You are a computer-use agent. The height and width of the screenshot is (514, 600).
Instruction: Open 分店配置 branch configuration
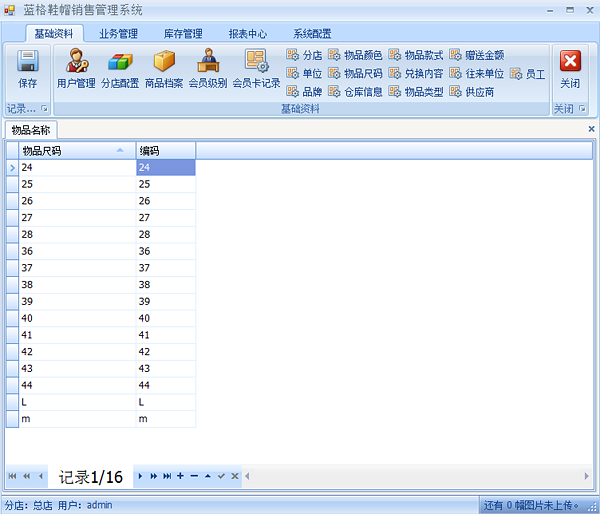[120, 68]
